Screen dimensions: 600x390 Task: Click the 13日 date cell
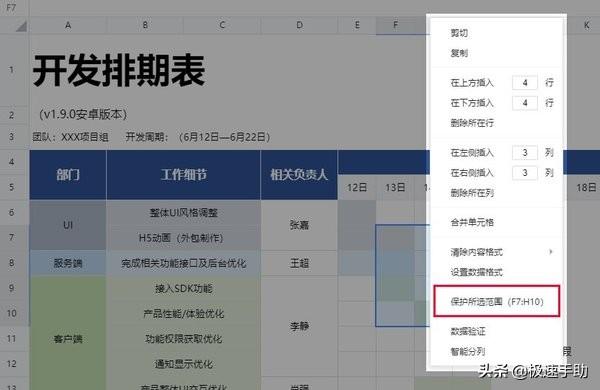pyautogui.click(x=395, y=188)
